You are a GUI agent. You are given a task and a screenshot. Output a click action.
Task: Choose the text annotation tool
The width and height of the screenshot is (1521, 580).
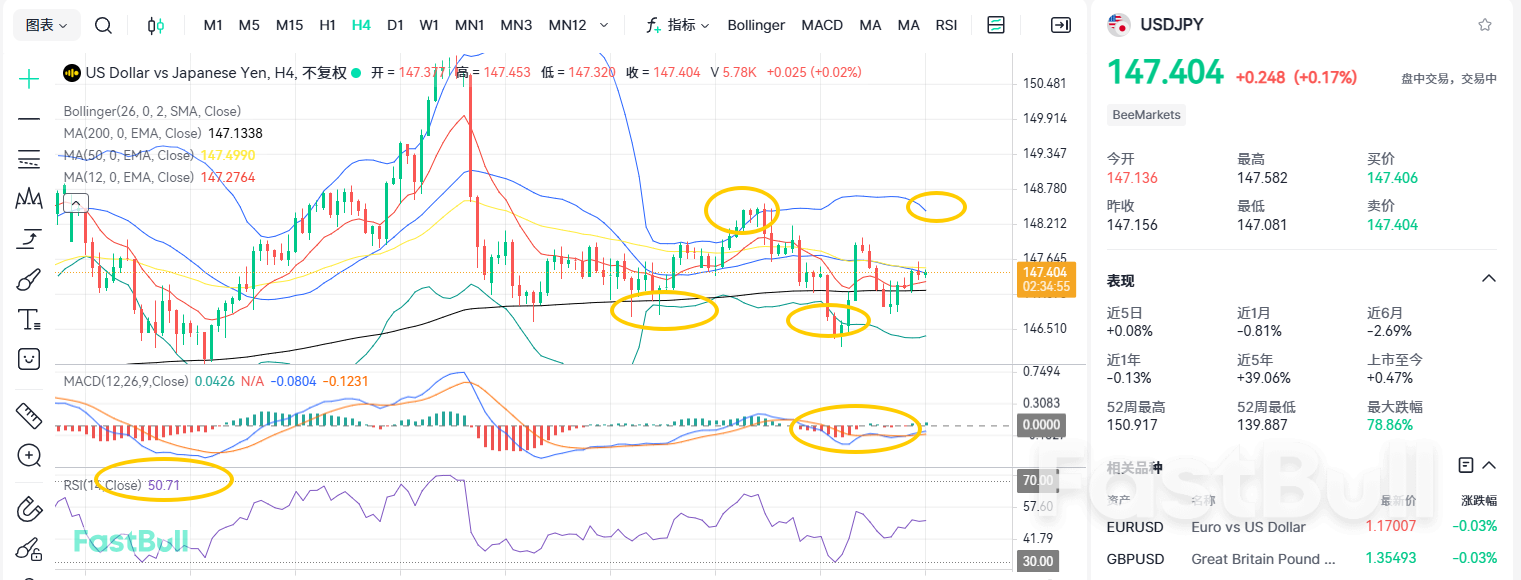pyautogui.click(x=29, y=320)
